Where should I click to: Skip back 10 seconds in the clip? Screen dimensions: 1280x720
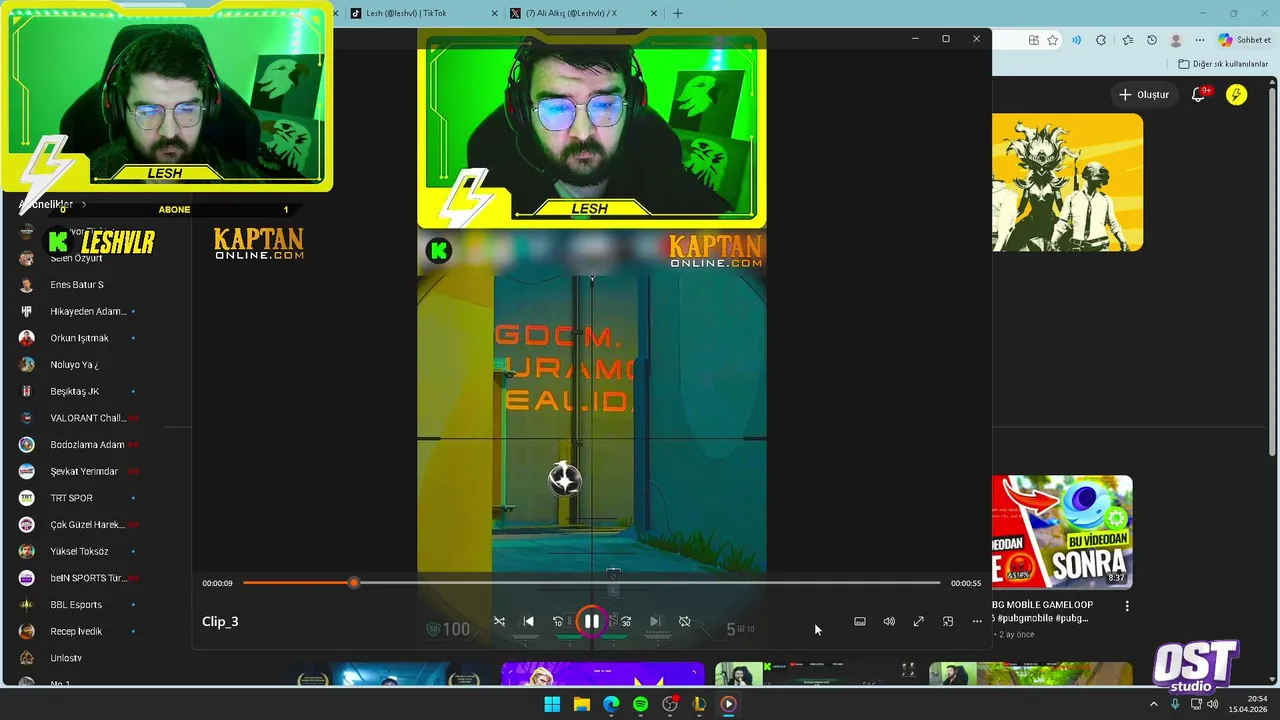point(558,621)
